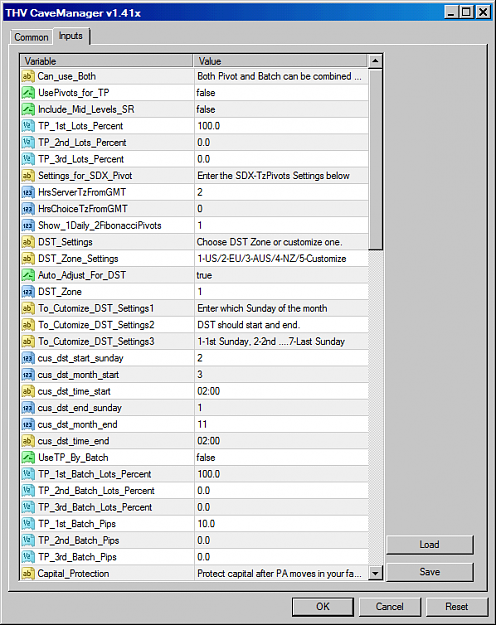The image size is (496, 625).
Task: Select the false value of UseTP_By_Batch
Action: click(206, 458)
